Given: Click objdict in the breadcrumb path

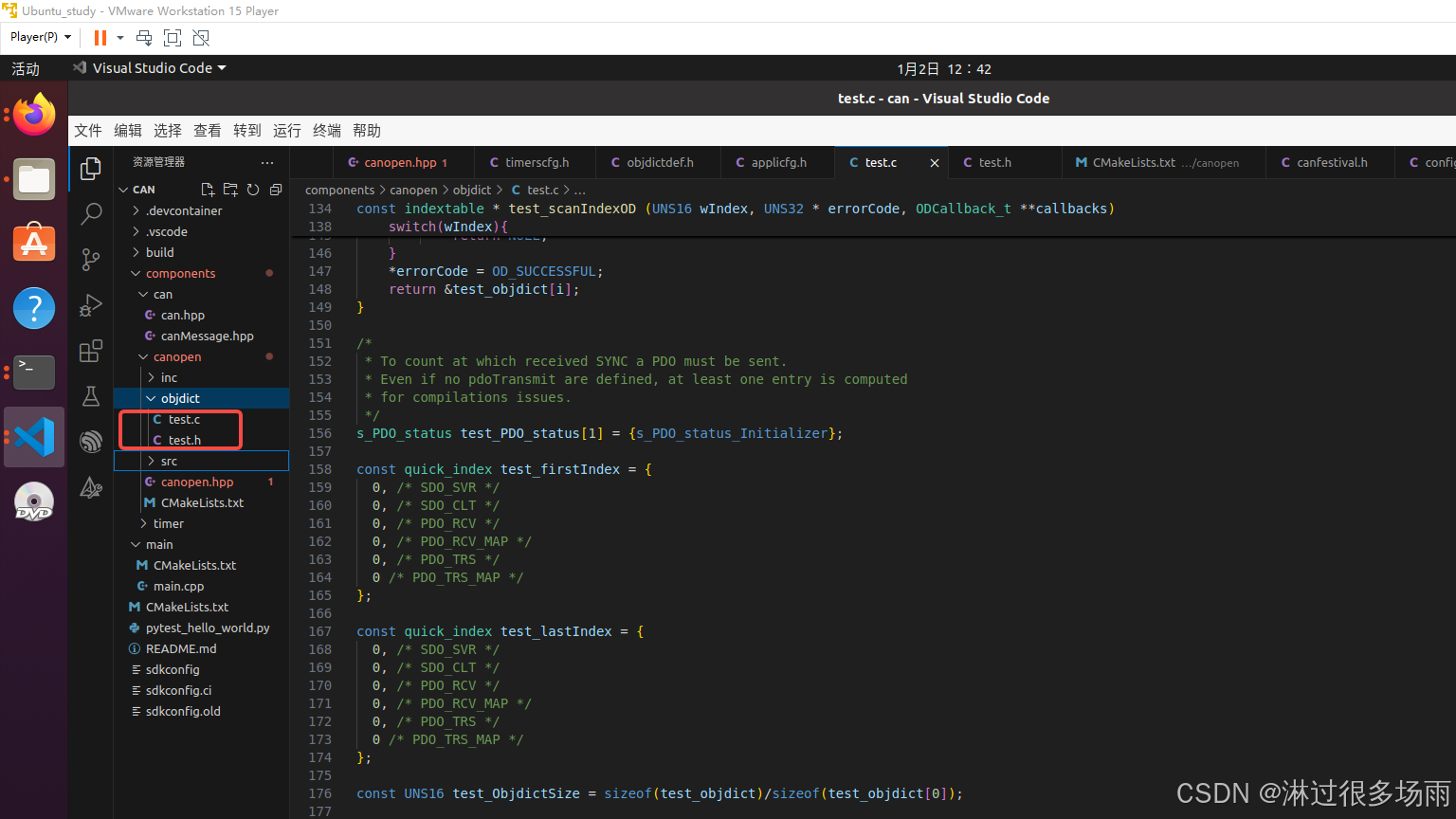Looking at the screenshot, I should 472,191.
